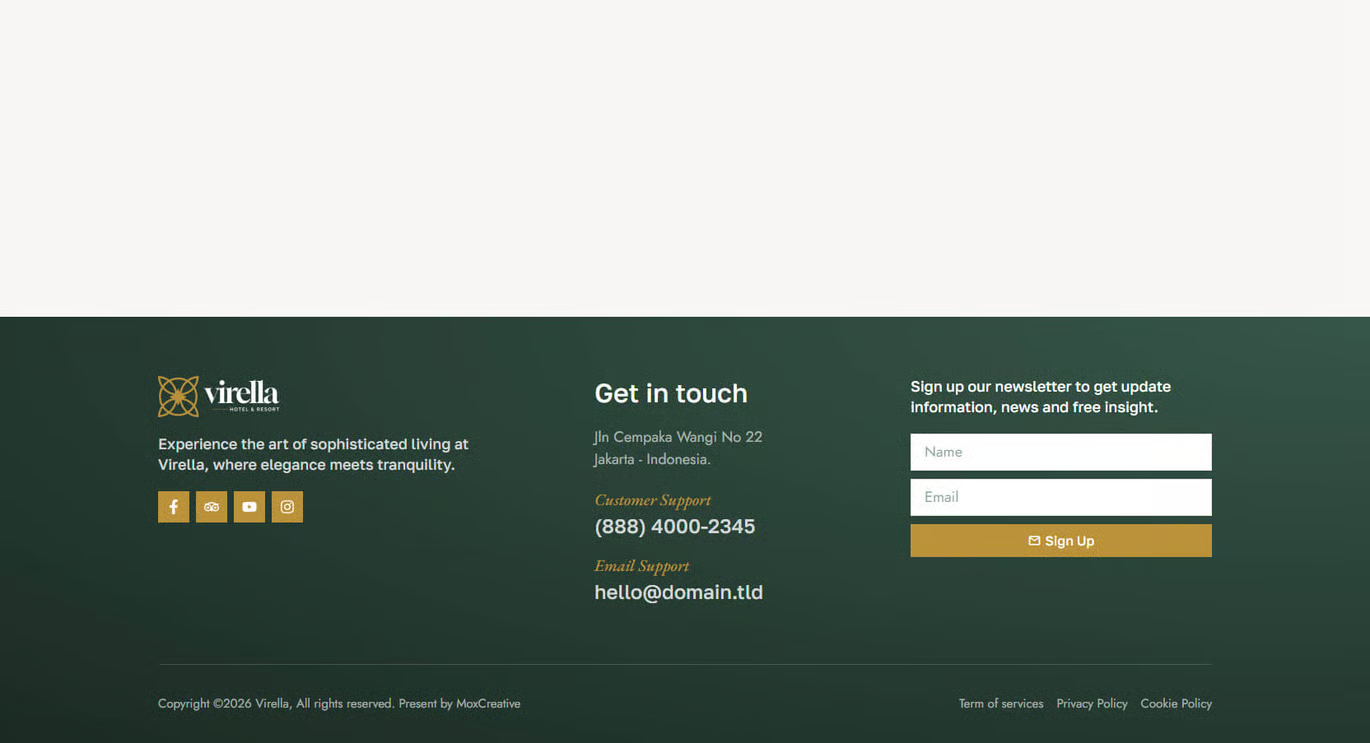
Task: Visit the YouTube channel icon
Action: click(x=249, y=507)
